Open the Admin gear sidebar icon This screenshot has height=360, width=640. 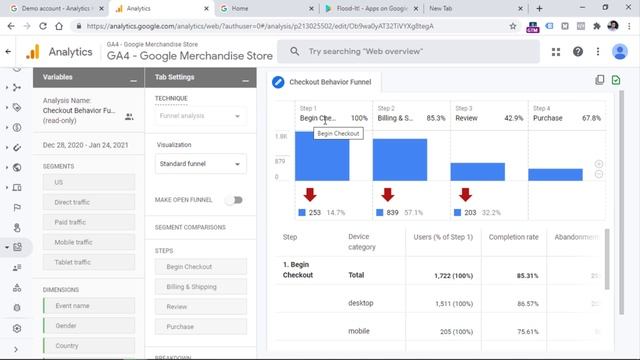click(17, 328)
